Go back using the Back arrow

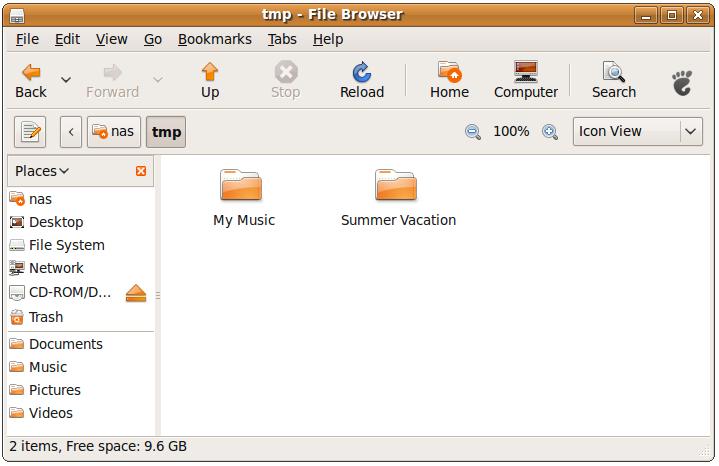31,81
